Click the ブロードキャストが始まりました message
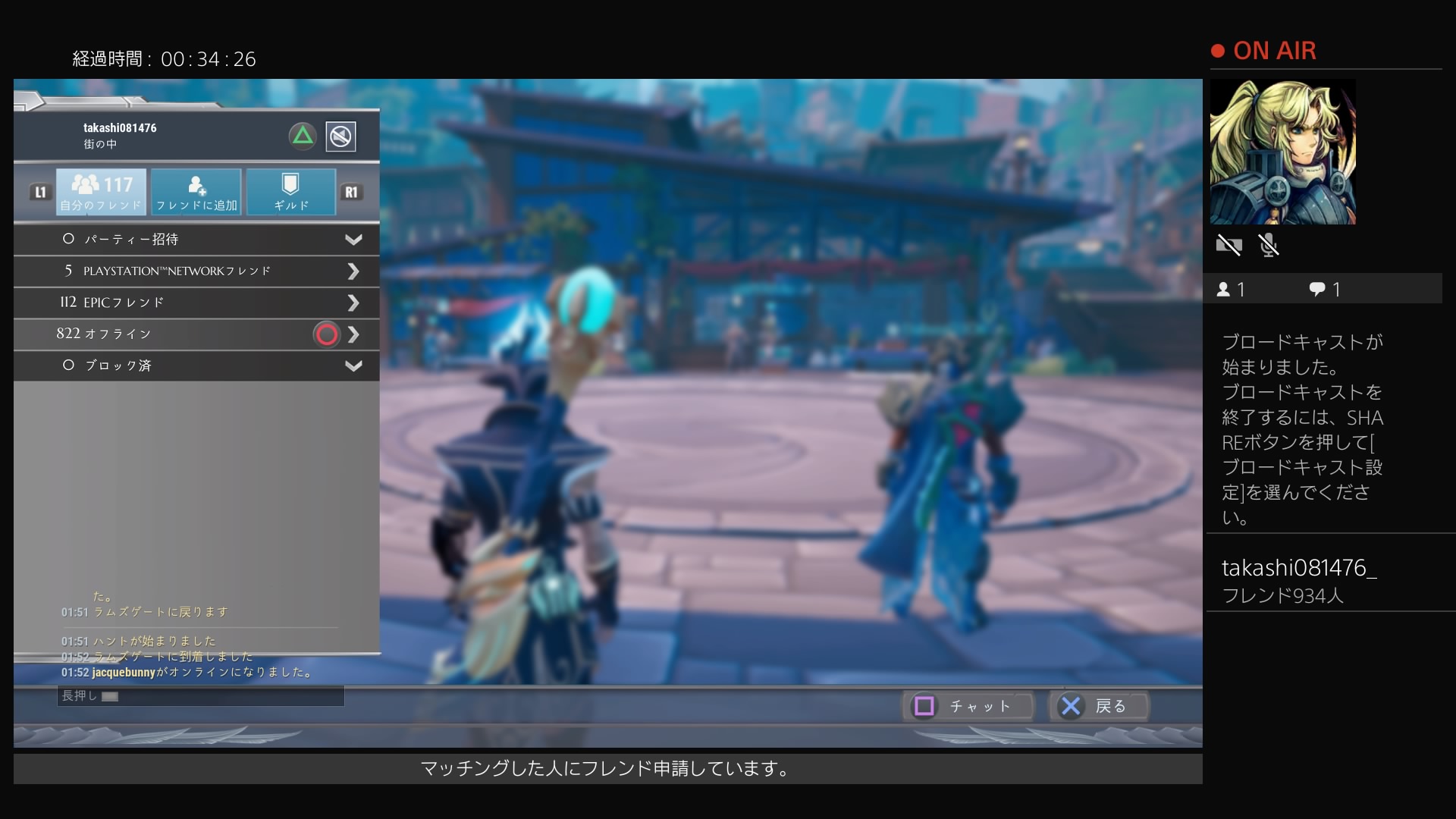The height and width of the screenshot is (819, 1456). coord(1302,355)
